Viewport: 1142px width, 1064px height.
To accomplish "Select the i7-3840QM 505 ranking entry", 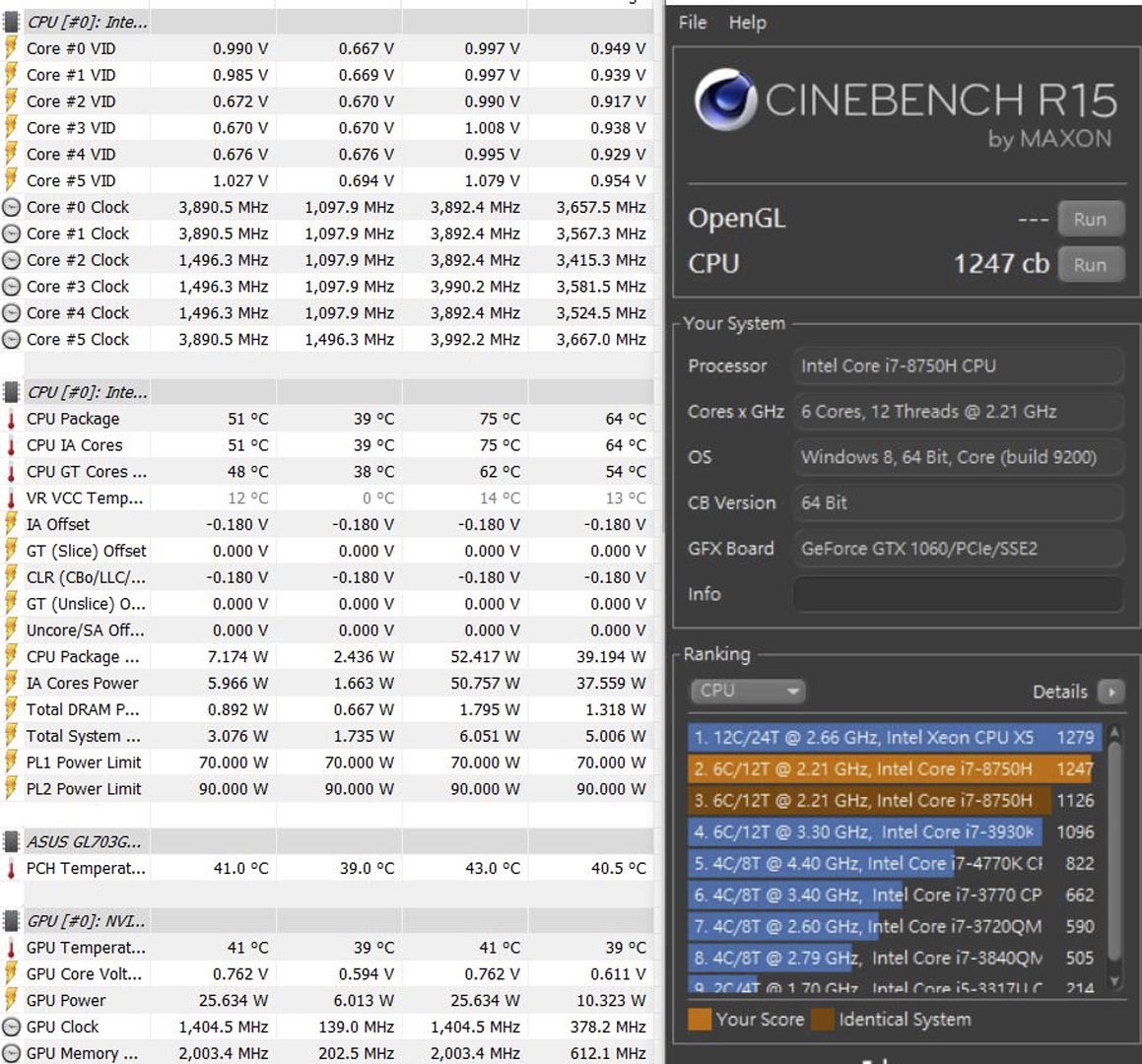I will (x=895, y=958).
